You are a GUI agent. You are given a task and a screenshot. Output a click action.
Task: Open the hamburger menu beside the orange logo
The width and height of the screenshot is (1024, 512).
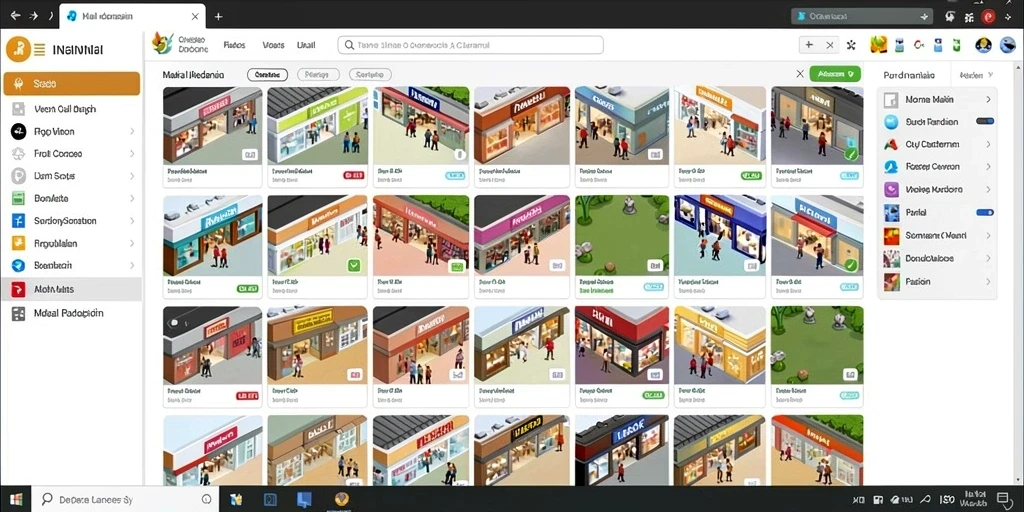coord(40,49)
